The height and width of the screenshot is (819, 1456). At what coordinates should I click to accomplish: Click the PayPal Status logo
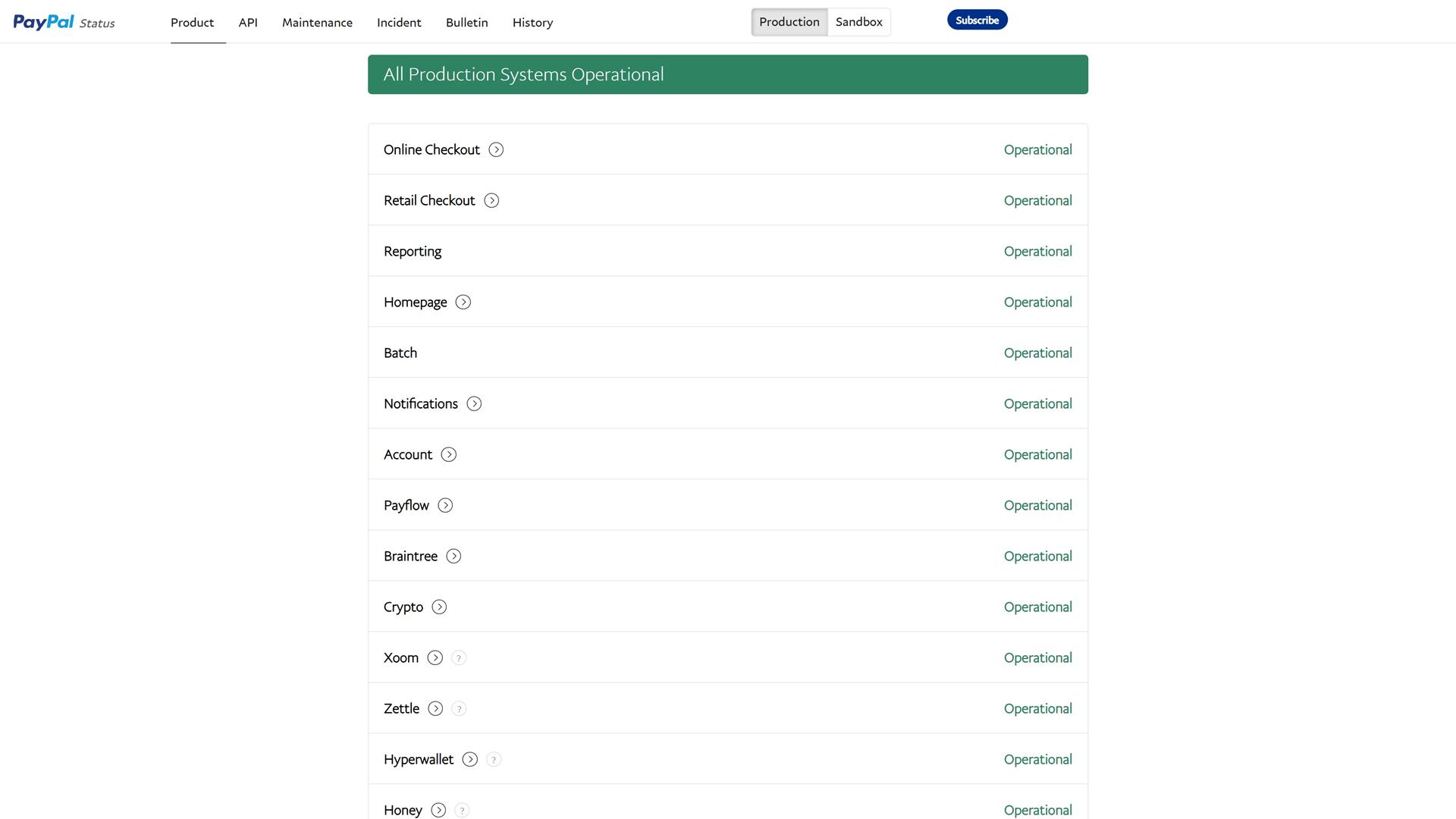coord(64,21)
